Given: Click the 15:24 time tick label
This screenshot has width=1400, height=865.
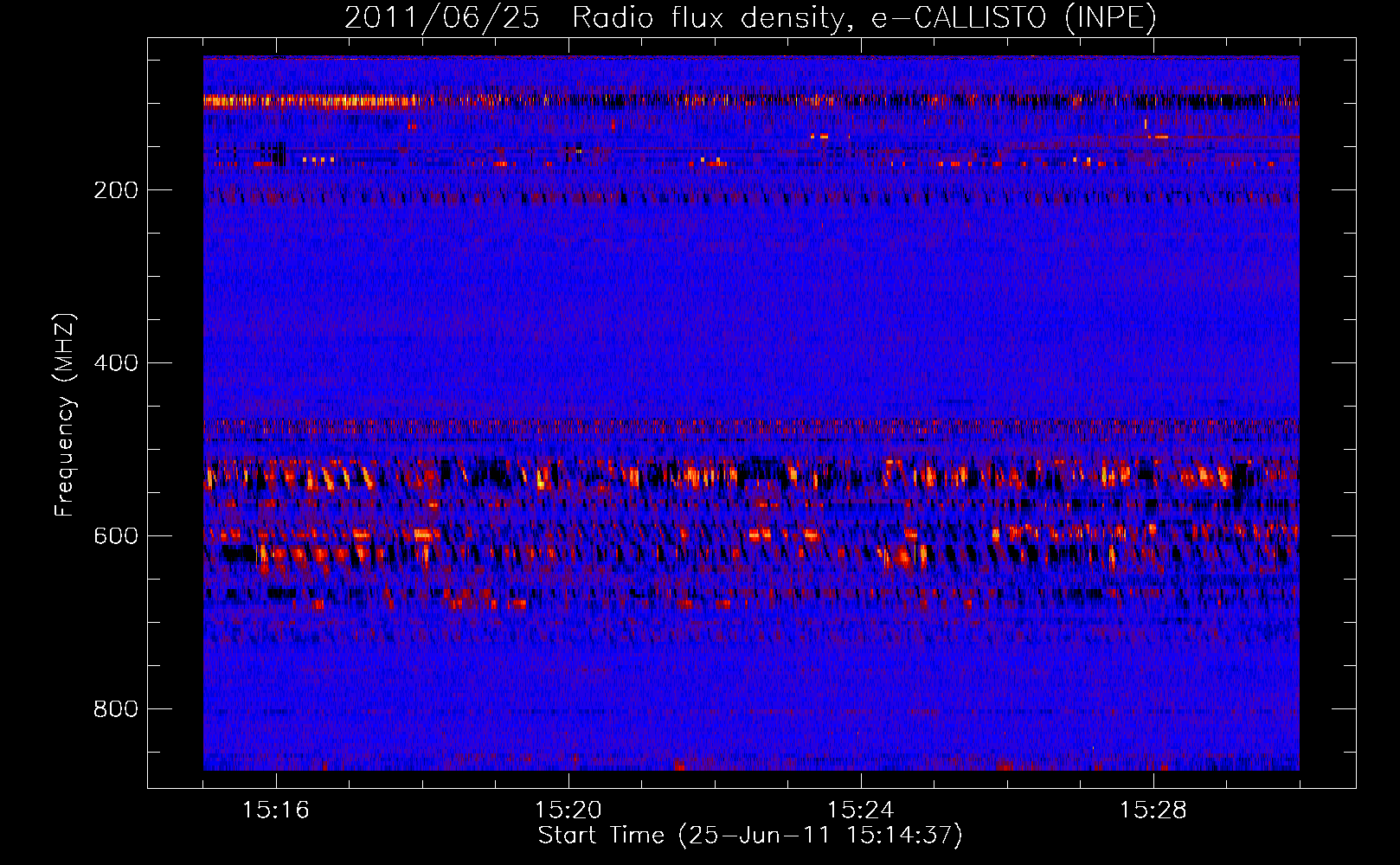Looking at the screenshot, I should [861, 811].
